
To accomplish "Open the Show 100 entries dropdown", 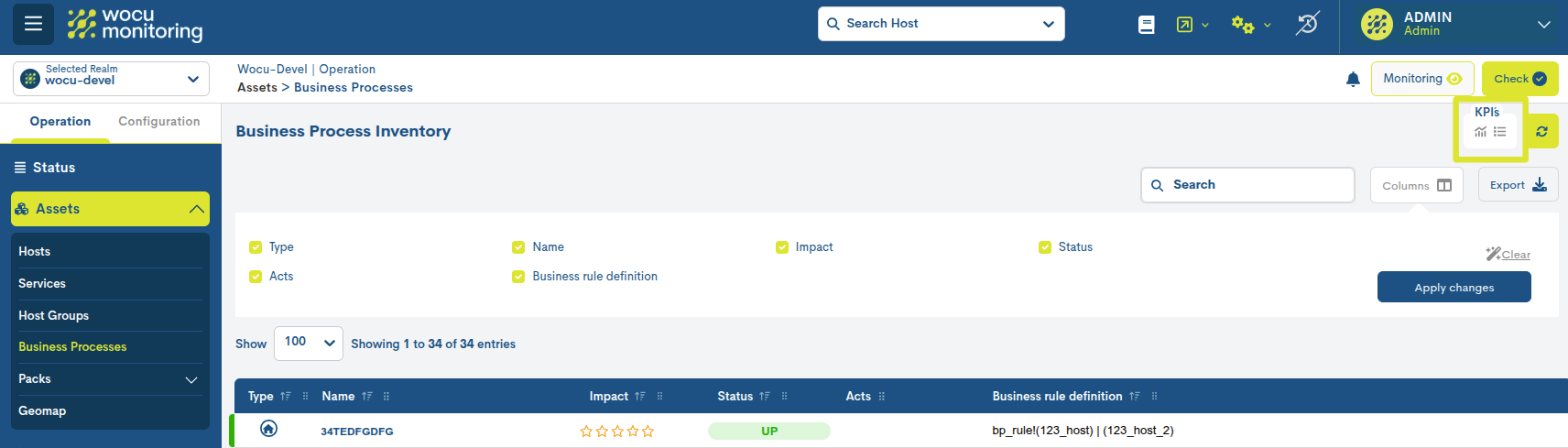I will [309, 344].
